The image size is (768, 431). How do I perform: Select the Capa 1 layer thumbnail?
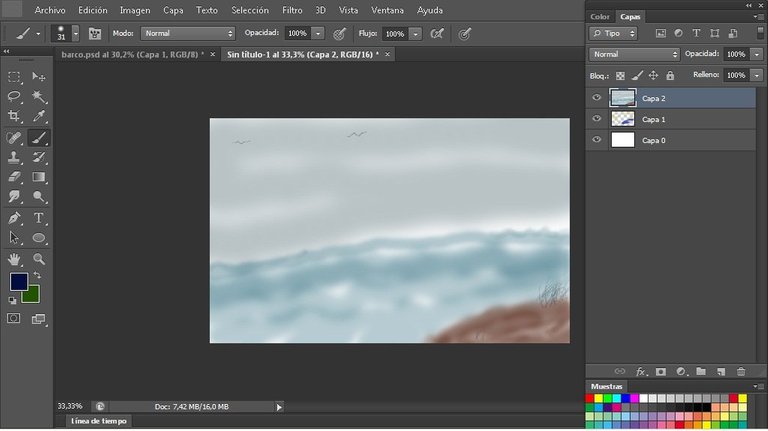pyautogui.click(x=623, y=119)
